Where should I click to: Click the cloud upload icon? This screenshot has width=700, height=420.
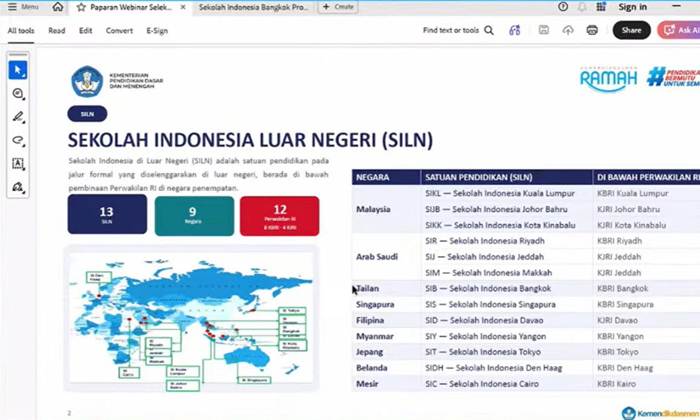(x=568, y=30)
